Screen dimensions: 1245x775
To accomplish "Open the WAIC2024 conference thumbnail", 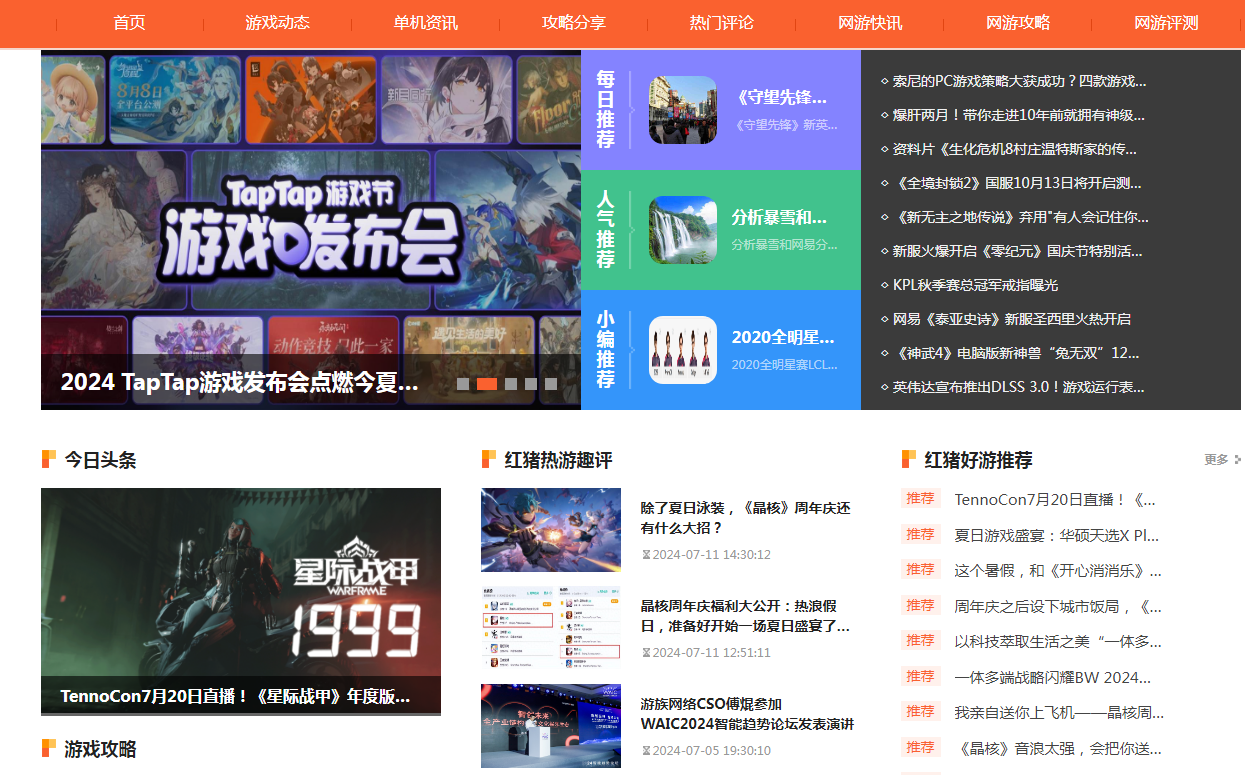I will [x=551, y=726].
